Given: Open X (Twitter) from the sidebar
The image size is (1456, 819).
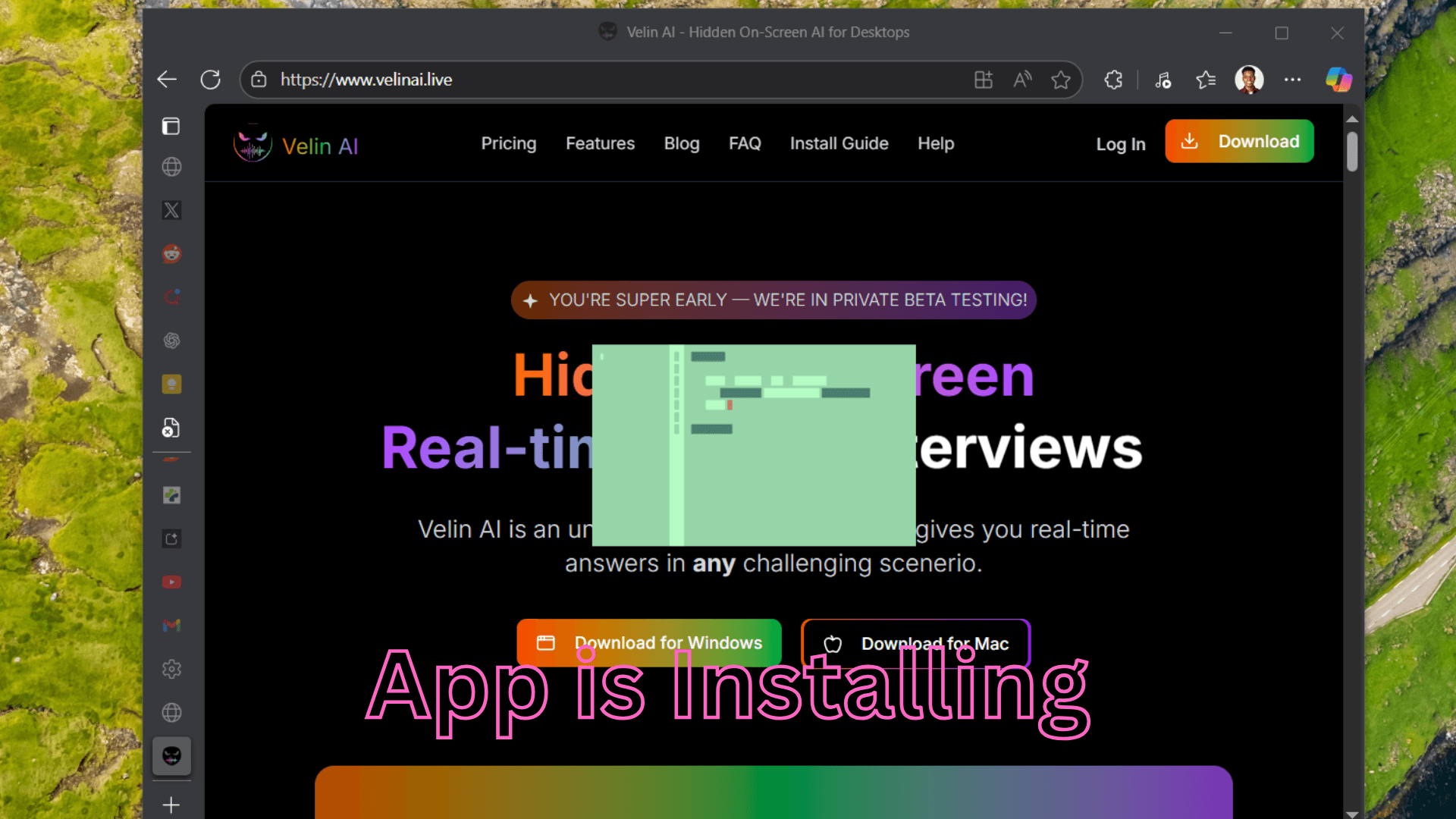Looking at the screenshot, I should (171, 210).
